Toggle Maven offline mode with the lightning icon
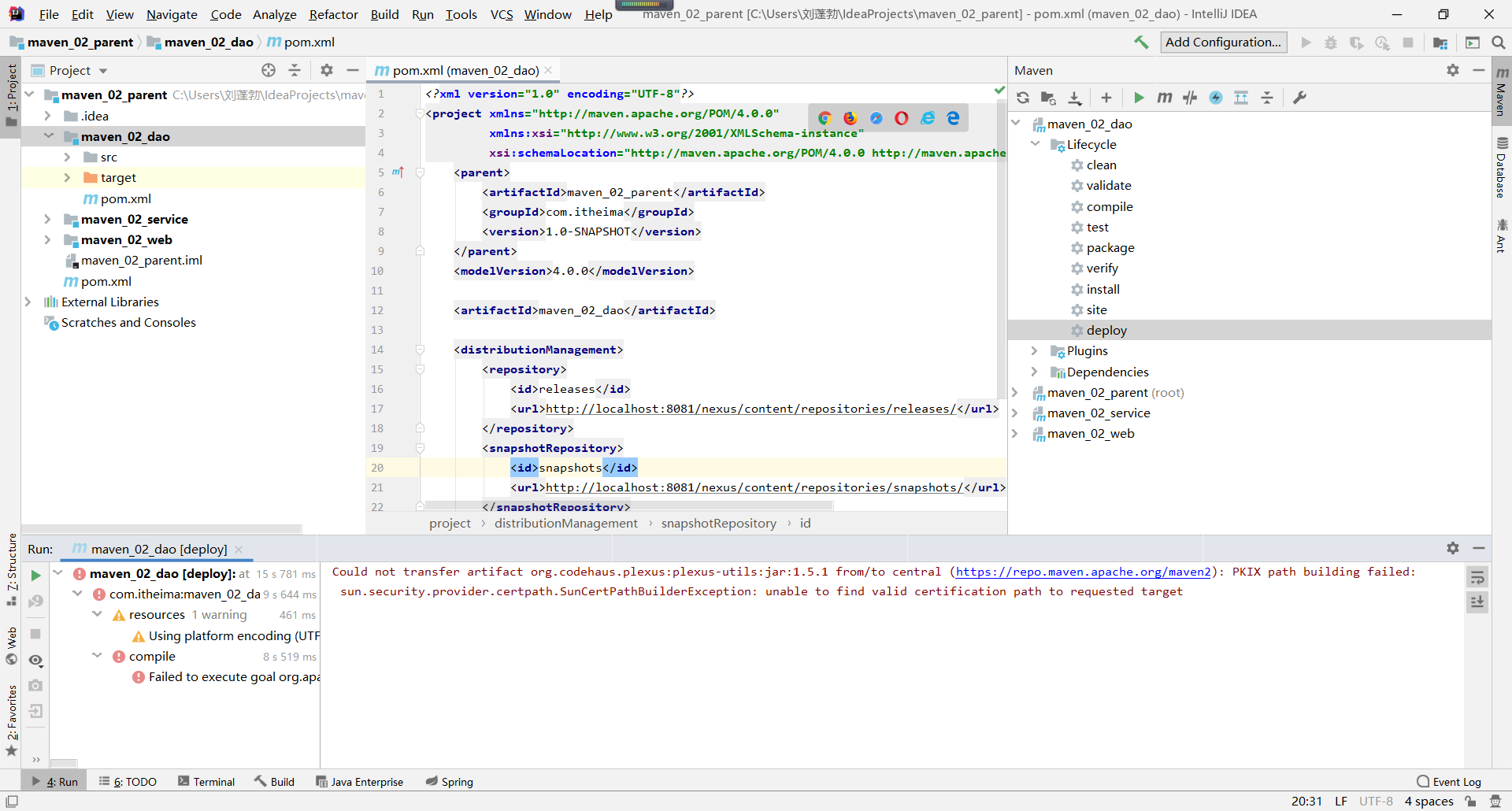Image resolution: width=1512 pixels, height=811 pixels. click(1217, 98)
